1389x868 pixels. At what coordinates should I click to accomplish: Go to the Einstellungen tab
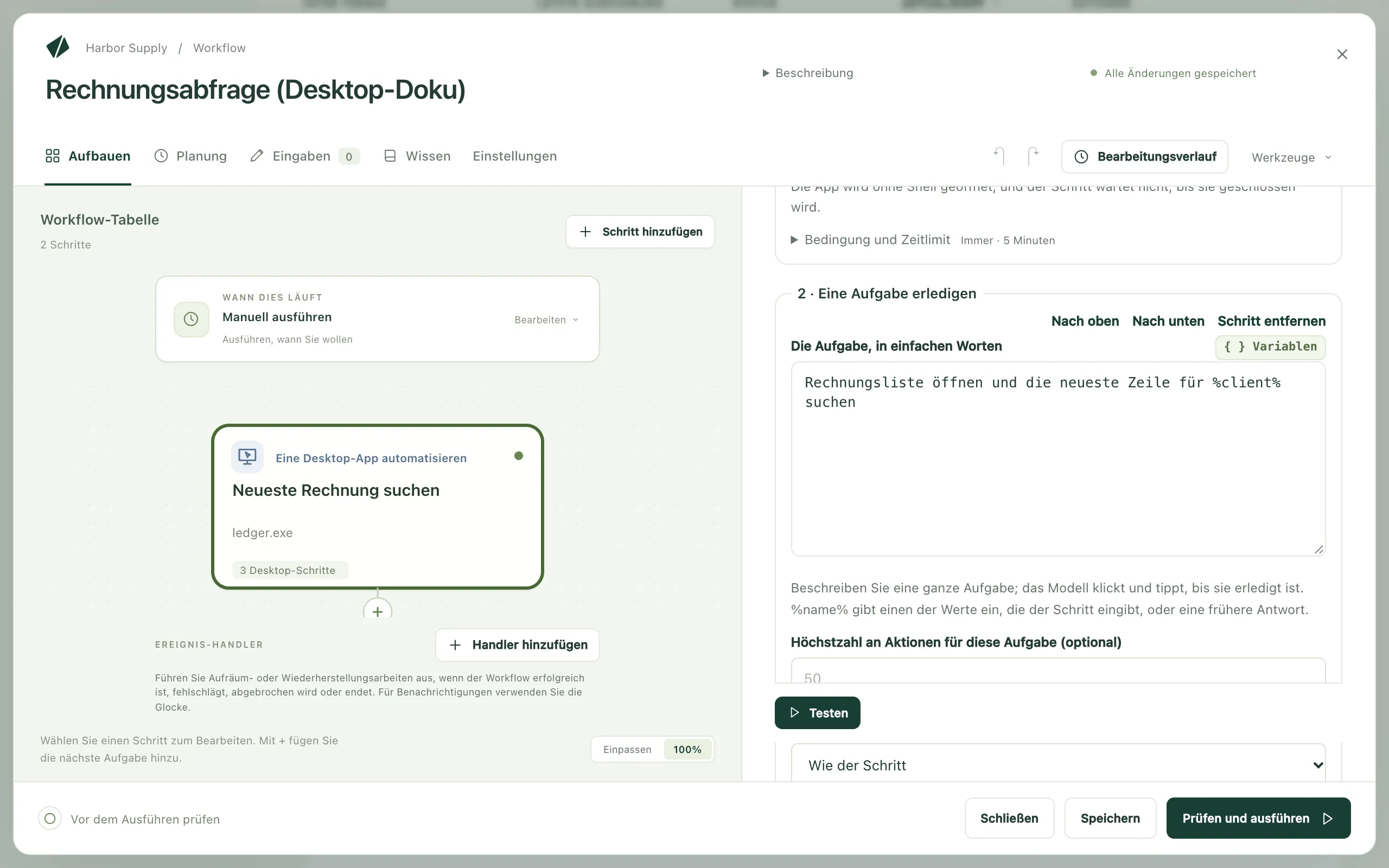coord(515,156)
